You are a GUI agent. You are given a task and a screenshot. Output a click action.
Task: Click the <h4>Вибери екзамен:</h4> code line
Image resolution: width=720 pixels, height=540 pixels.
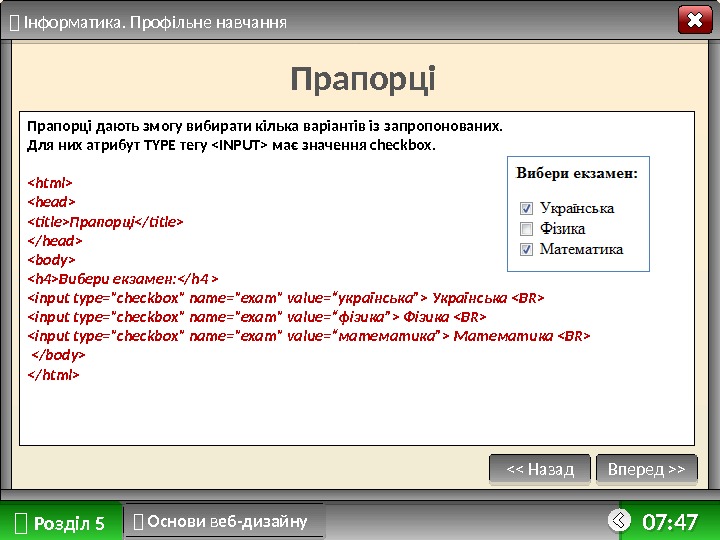(x=123, y=279)
